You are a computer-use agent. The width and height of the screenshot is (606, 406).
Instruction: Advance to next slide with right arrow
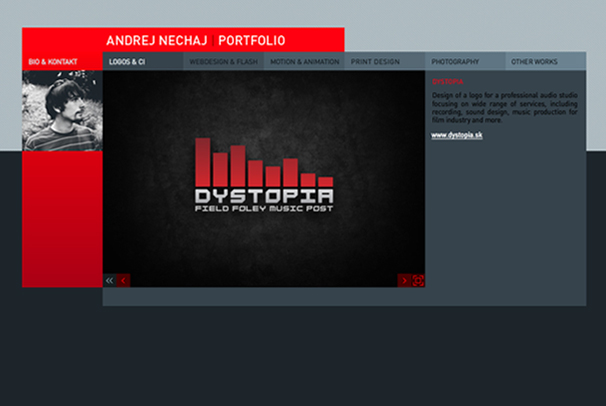[x=404, y=281]
